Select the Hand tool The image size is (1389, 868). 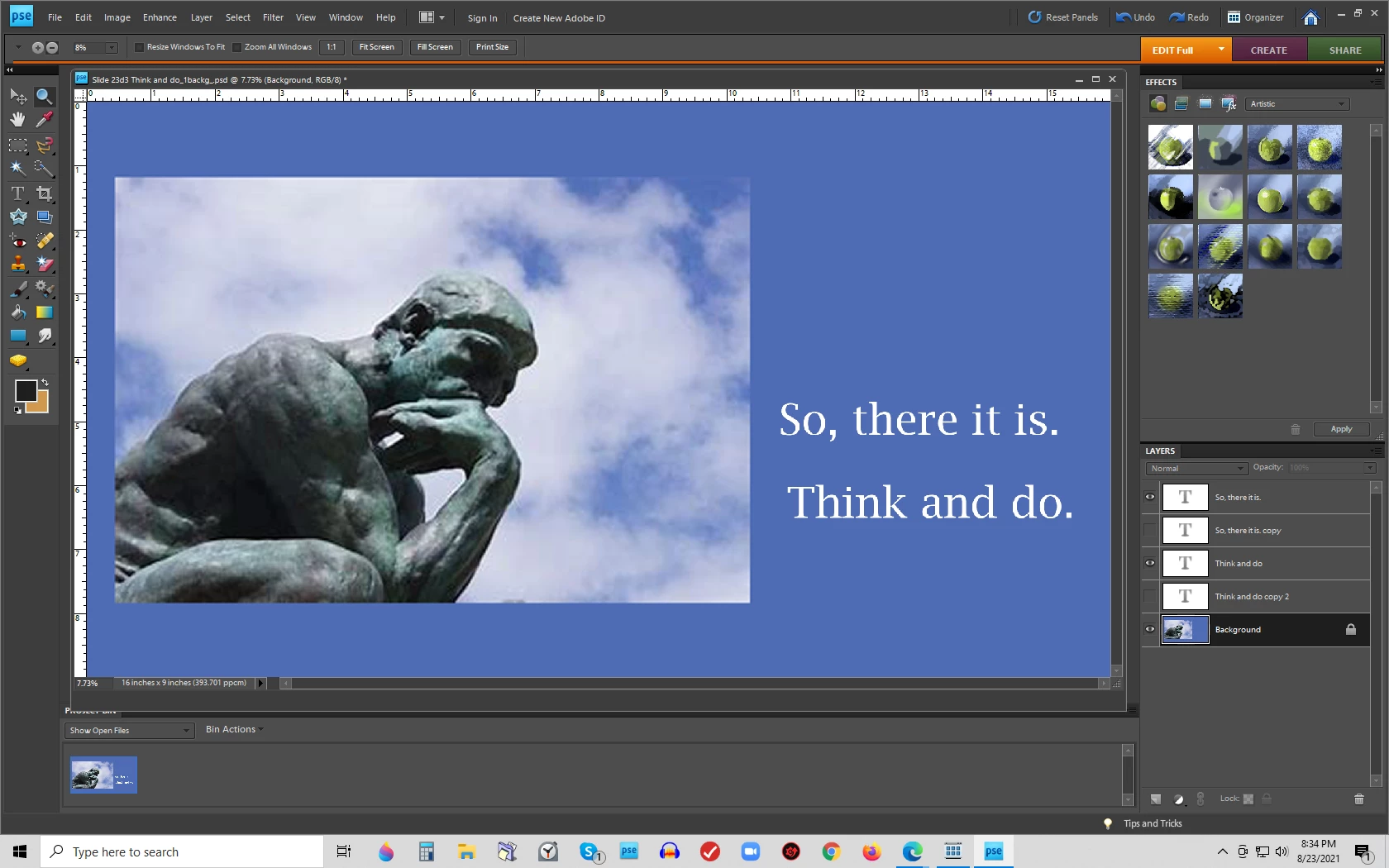tap(17, 120)
